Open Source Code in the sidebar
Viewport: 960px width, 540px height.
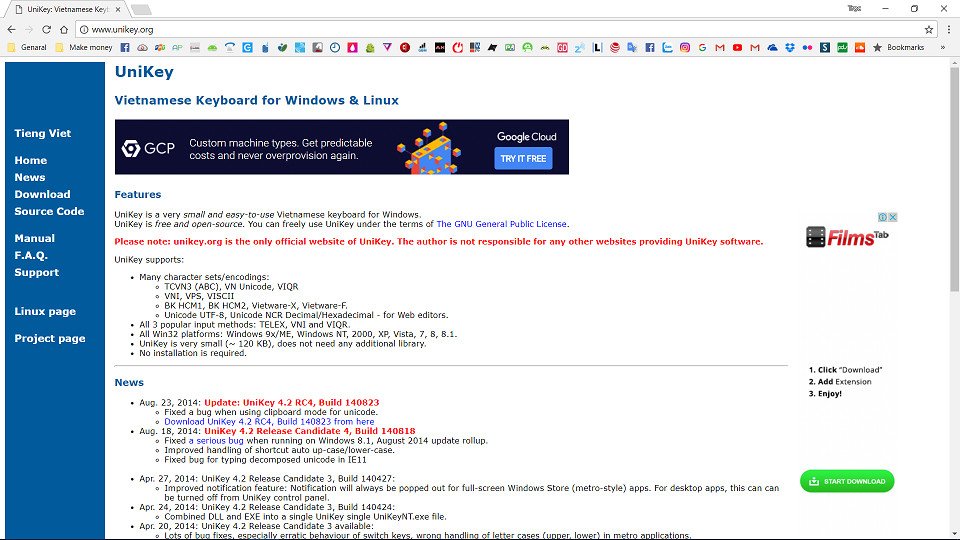(50, 212)
